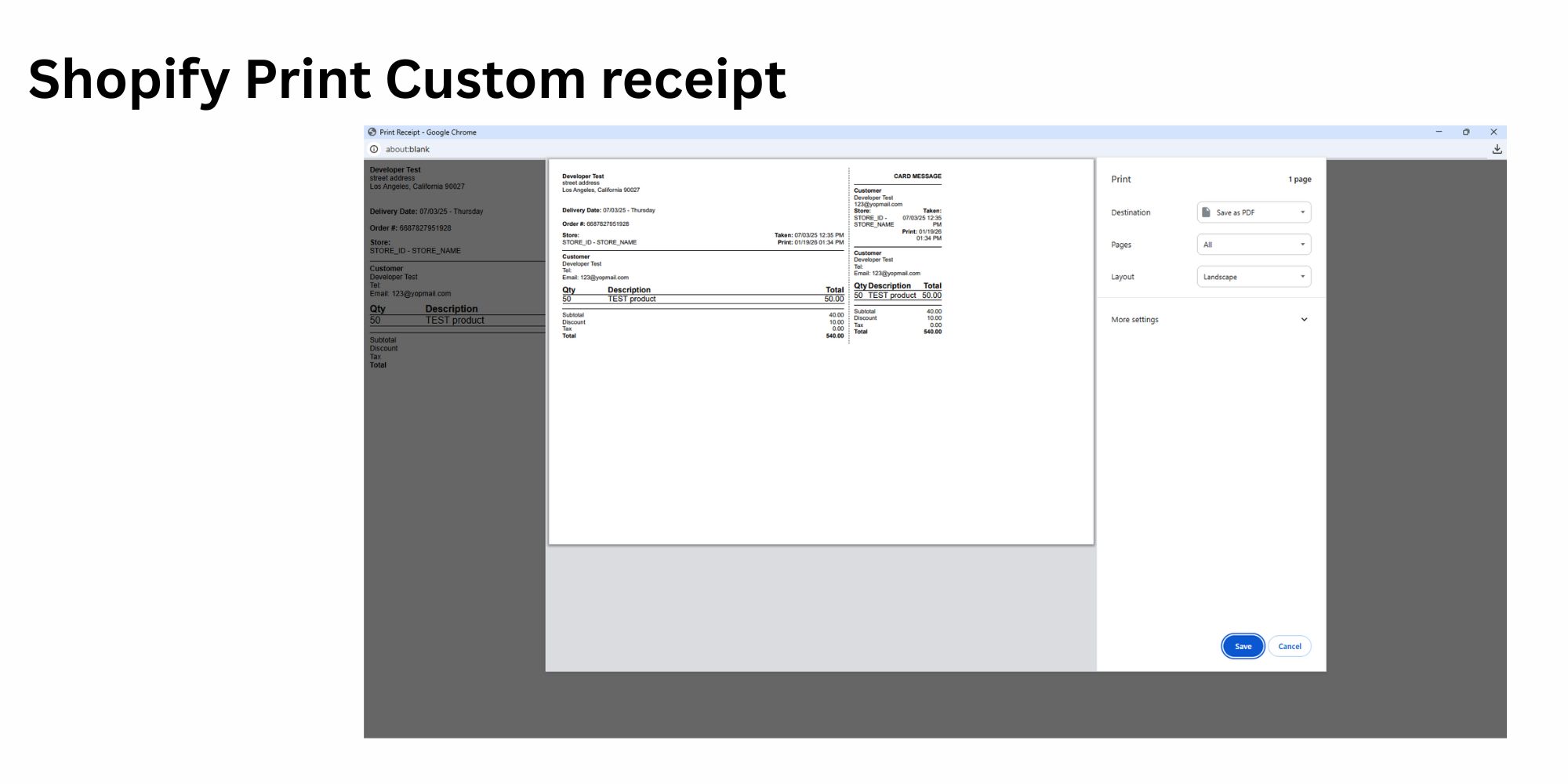
Task: Expand the More settings section
Action: [x=1134, y=319]
